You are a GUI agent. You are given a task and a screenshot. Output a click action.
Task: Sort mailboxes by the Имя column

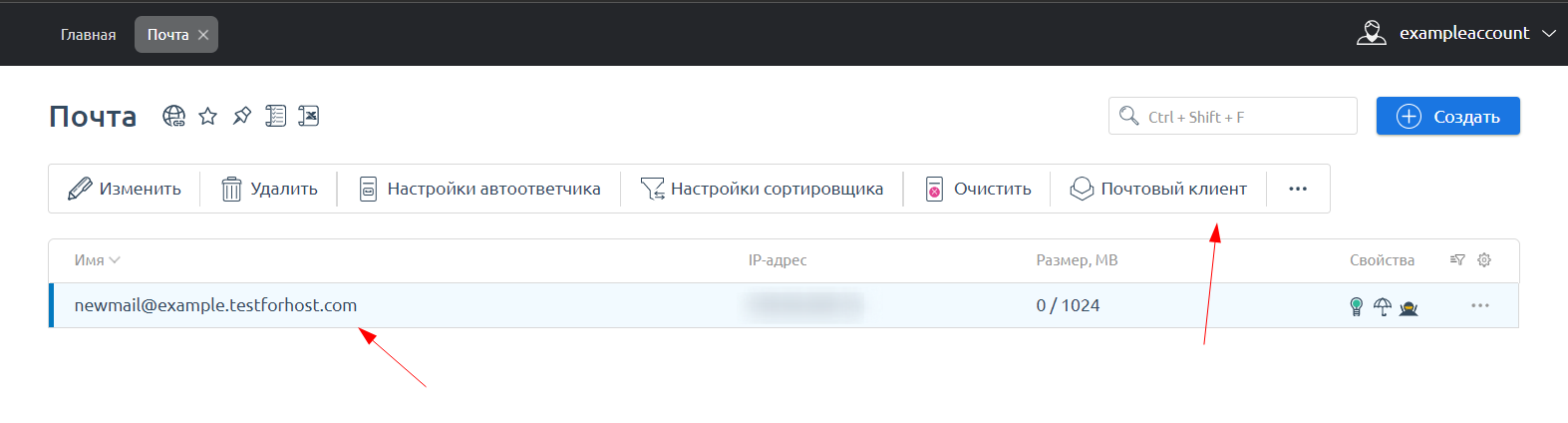[96, 260]
